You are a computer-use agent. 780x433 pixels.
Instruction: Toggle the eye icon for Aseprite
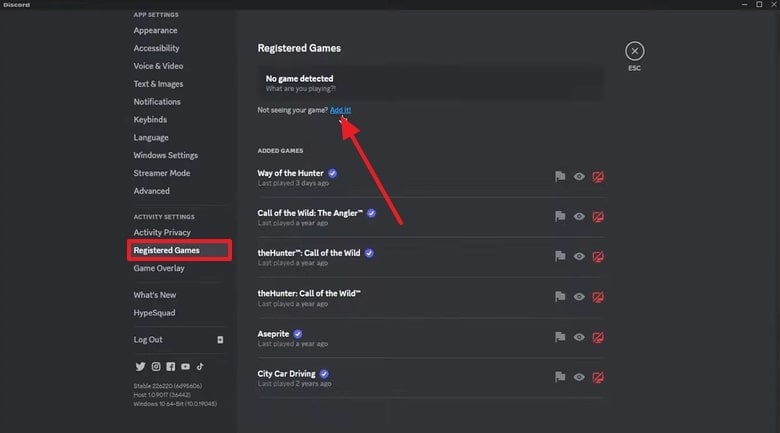(x=579, y=337)
